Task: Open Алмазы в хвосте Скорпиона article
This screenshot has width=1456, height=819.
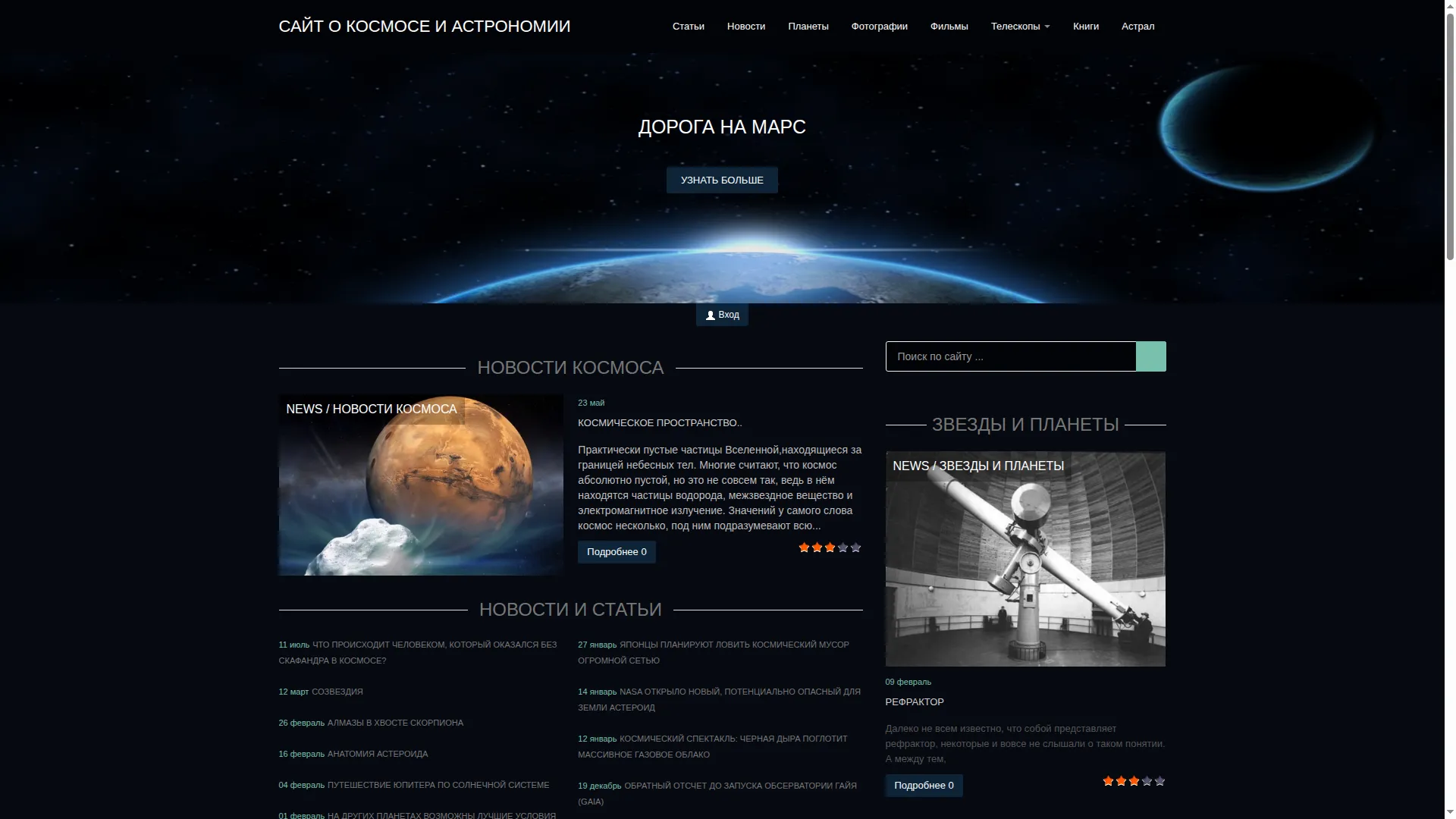Action: click(395, 723)
